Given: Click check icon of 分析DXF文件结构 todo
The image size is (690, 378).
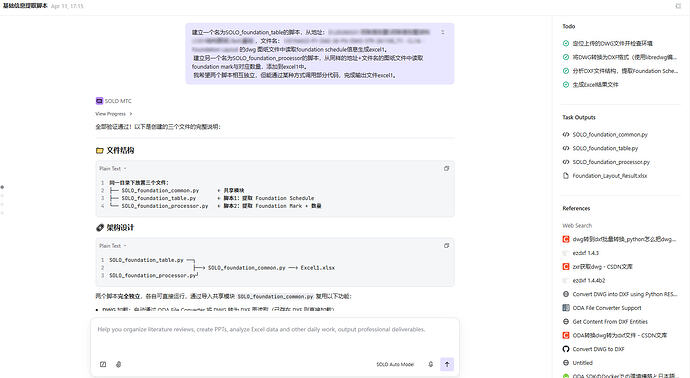Looking at the screenshot, I should [566, 71].
